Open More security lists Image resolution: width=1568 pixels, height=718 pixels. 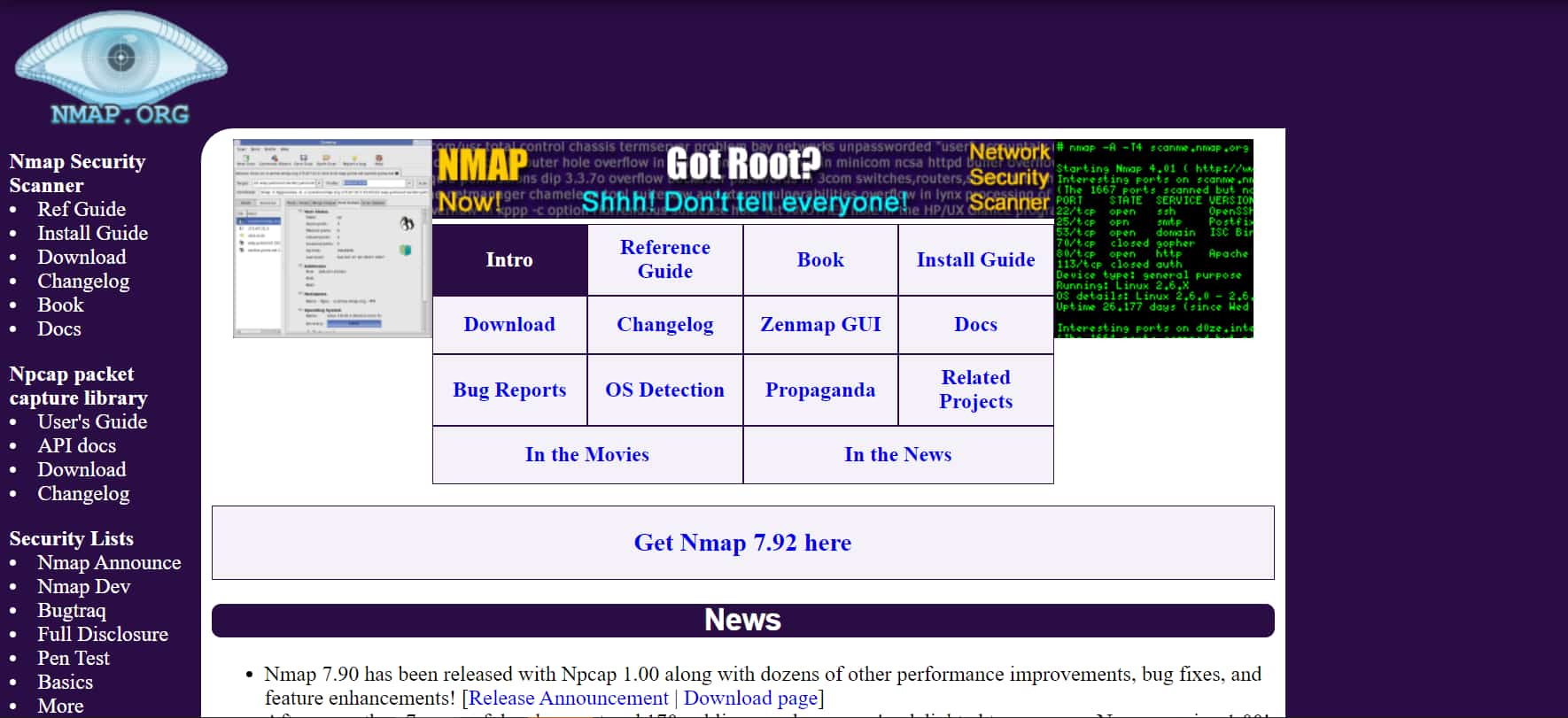(60, 706)
